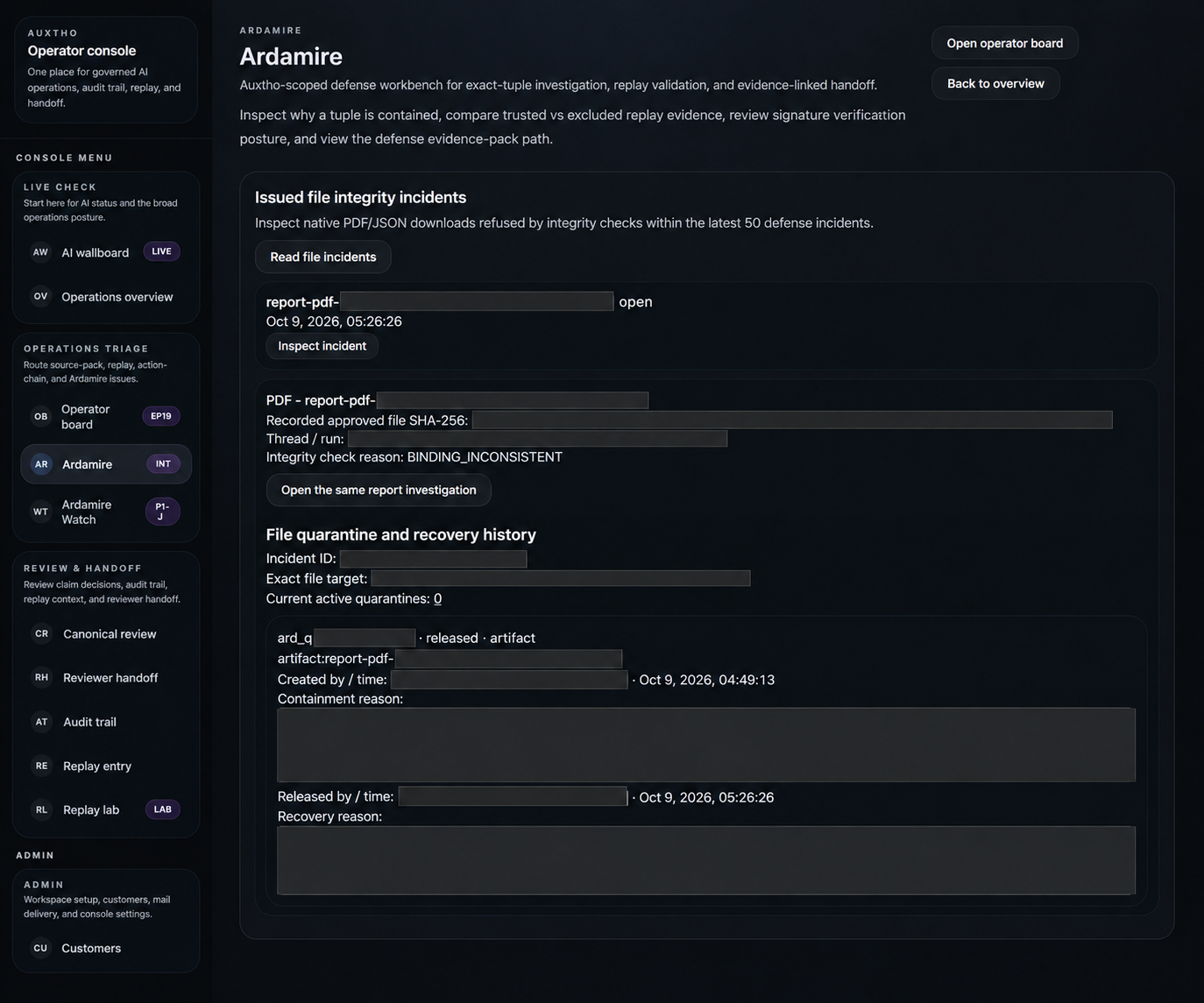Screen dimensions: 1204x1003
Task: Click the Oct 9, 2026, 04:49:13 created time
Action: coord(706,680)
